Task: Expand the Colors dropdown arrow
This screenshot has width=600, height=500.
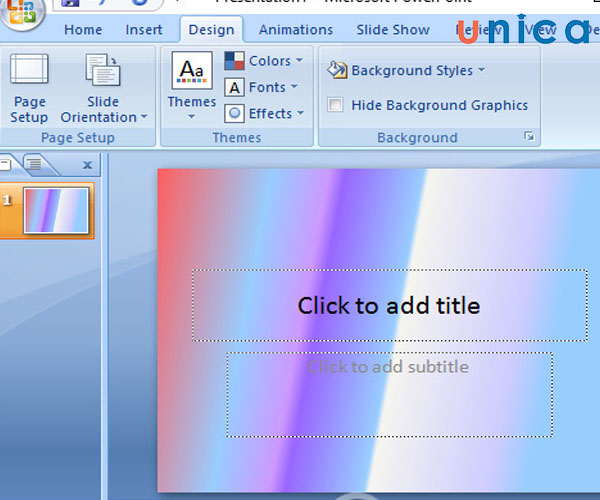Action: [299, 60]
